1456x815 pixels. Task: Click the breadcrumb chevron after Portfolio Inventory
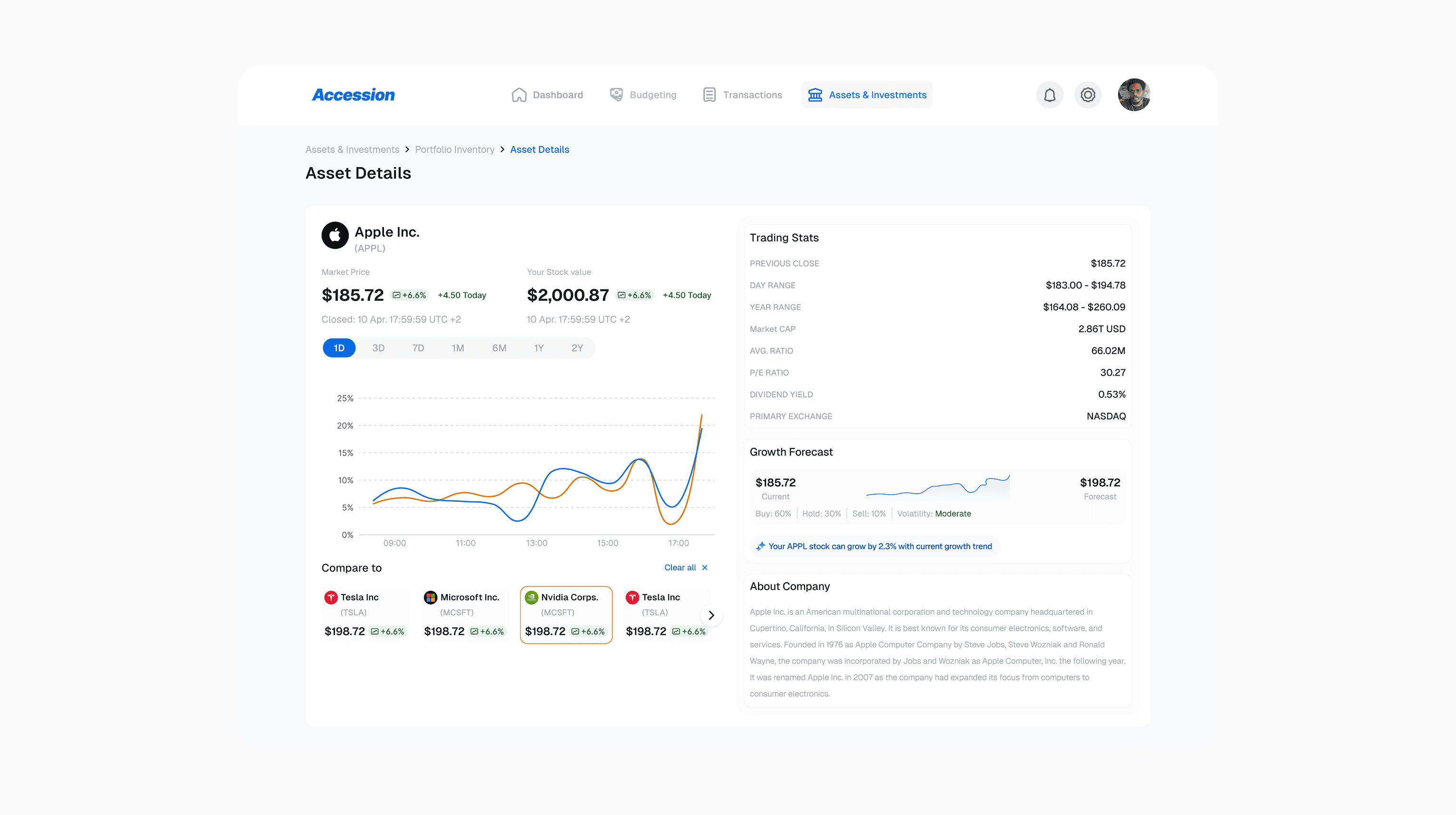502,150
